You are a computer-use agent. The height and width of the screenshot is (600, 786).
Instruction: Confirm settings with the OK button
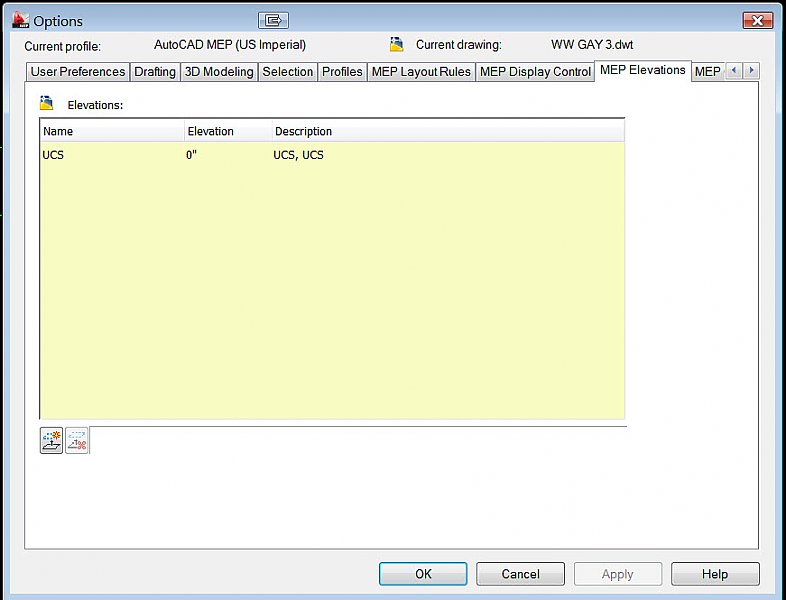pyautogui.click(x=423, y=574)
